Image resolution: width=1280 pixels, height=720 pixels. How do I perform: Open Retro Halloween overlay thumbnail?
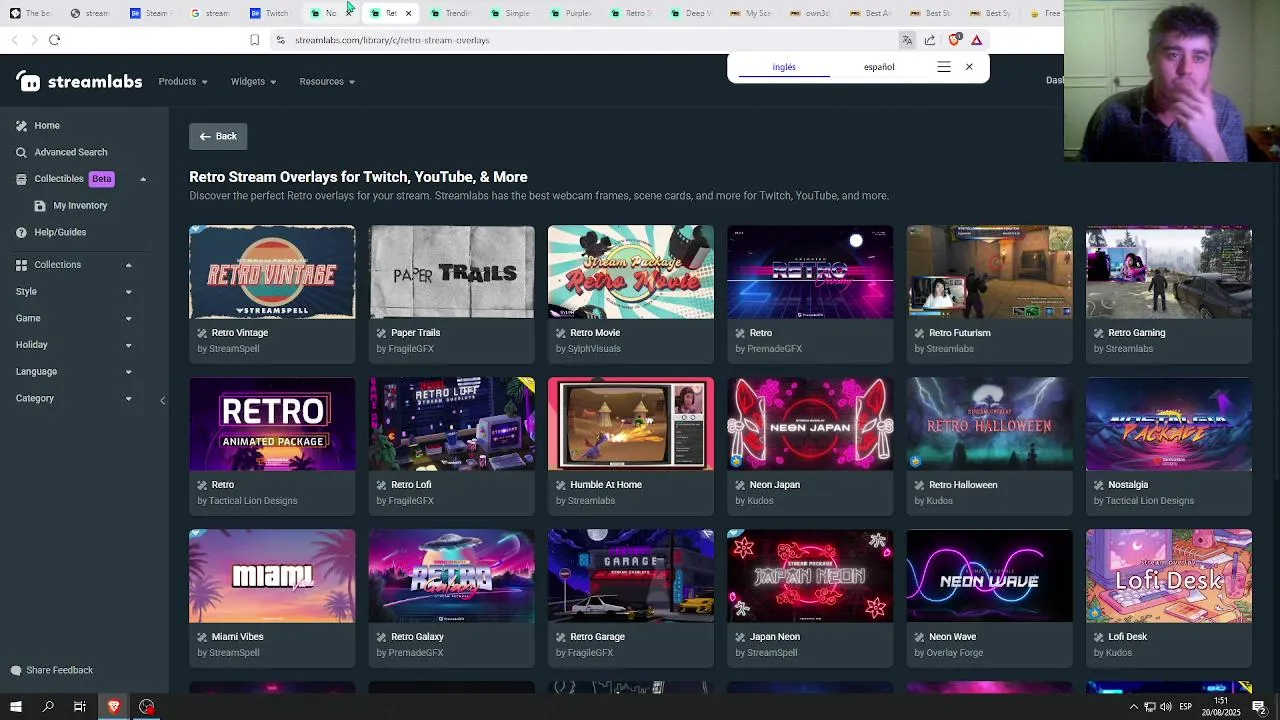[989, 424]
